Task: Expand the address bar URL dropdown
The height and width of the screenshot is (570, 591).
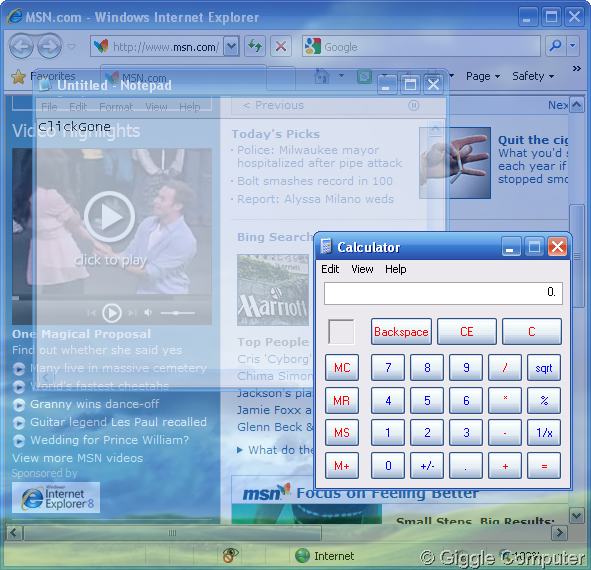Action: pyautogui.click(x=231, y=47)
